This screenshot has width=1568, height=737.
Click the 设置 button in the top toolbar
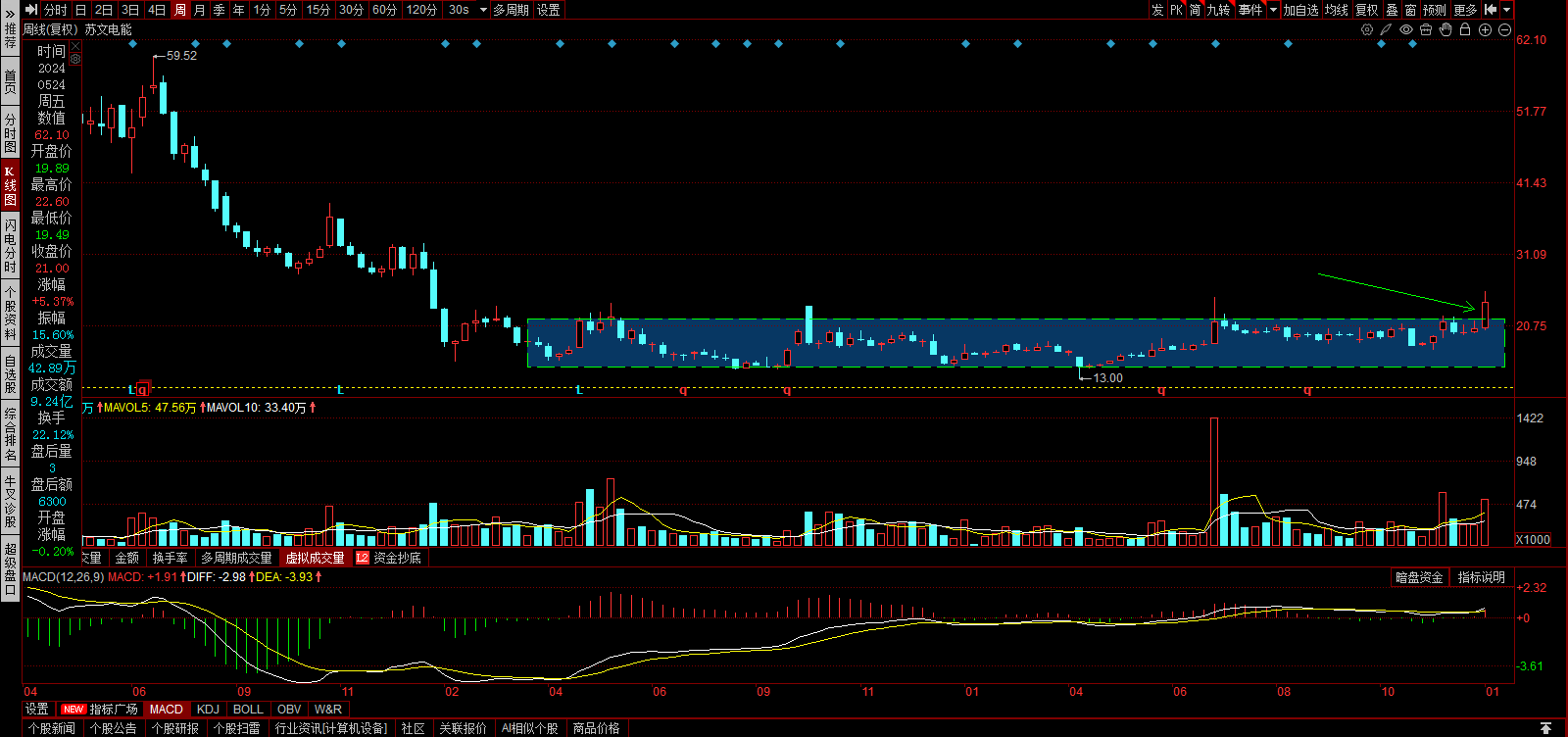(x=549, y=10)
